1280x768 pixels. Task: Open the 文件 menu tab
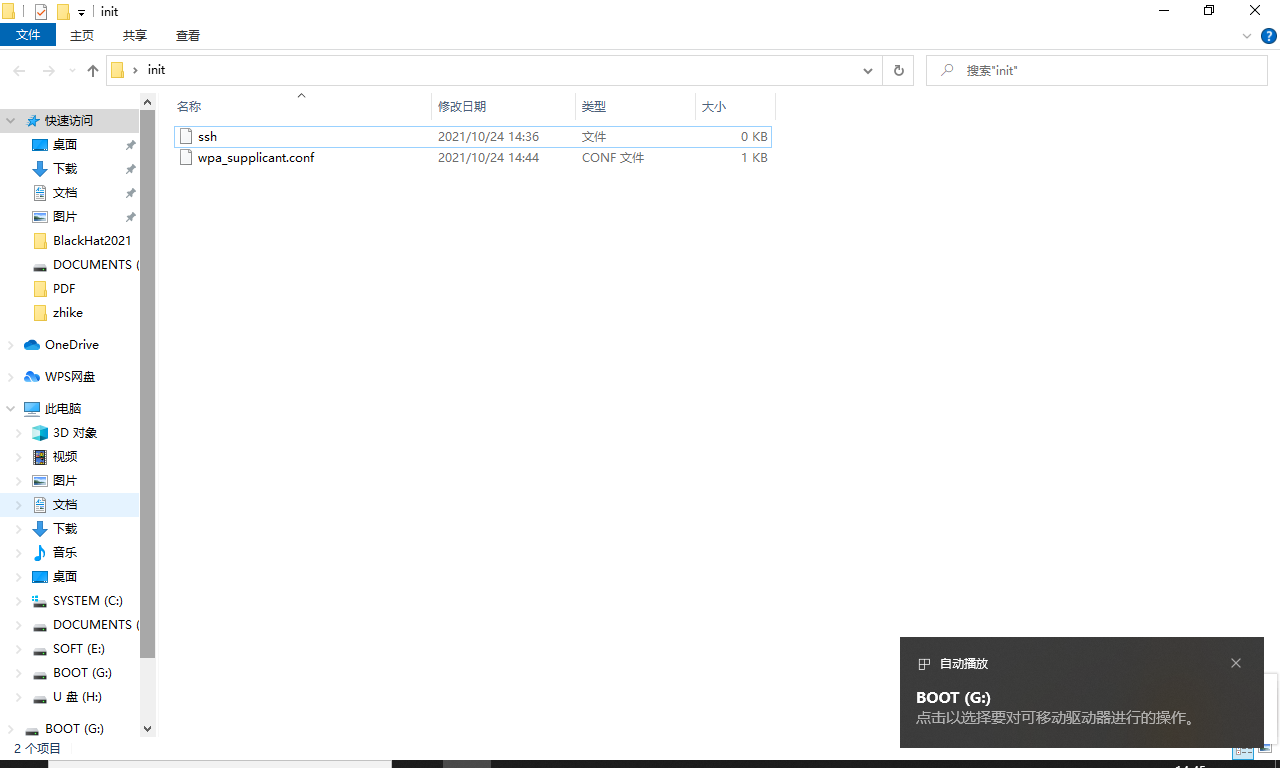[28, 35]
